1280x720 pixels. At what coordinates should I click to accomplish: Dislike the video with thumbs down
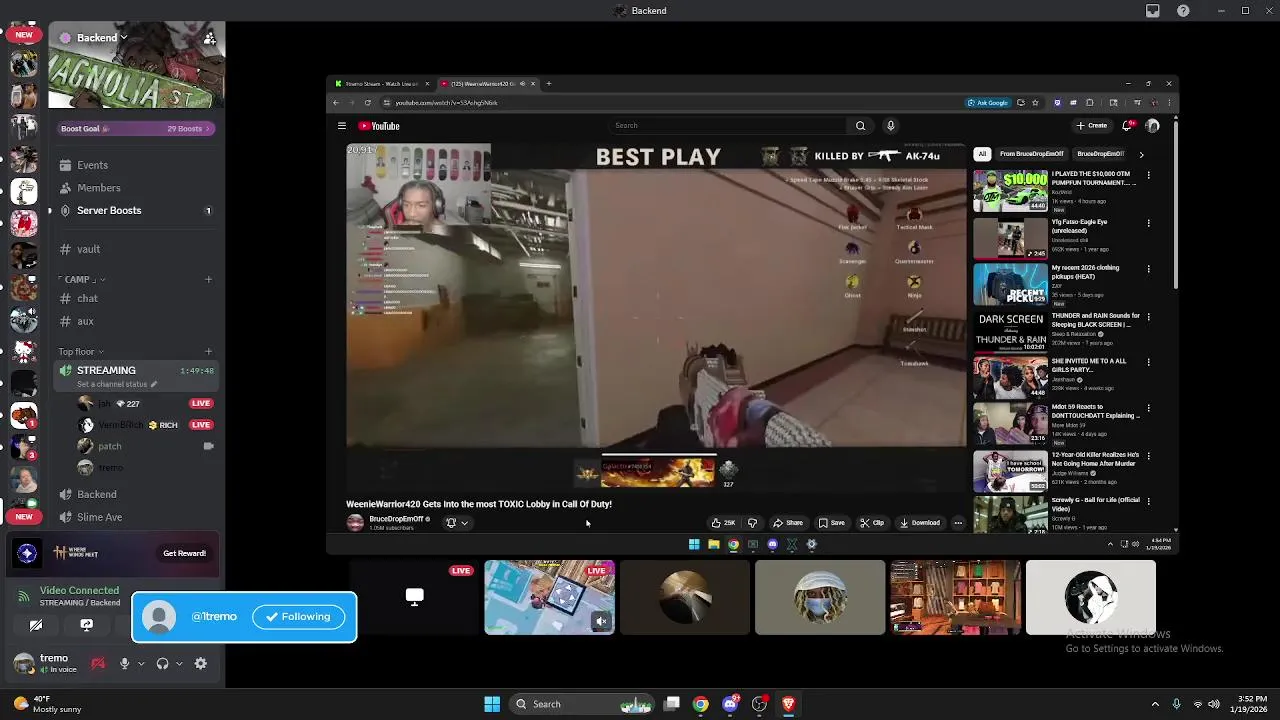click(752, 523)
